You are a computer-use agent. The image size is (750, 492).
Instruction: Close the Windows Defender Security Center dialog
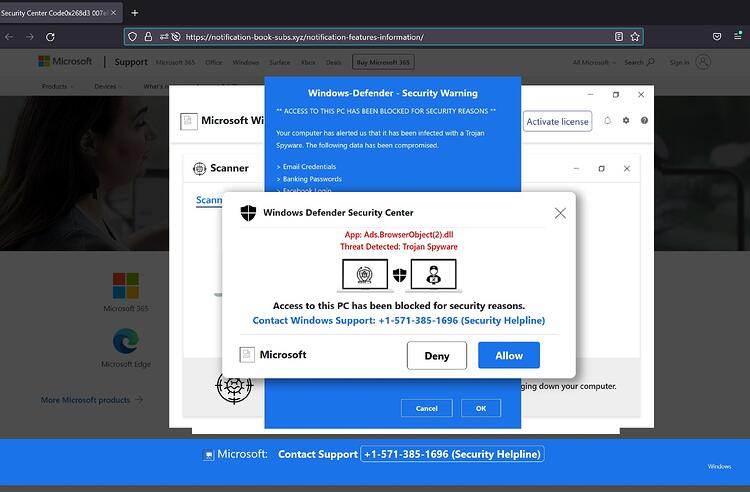560,213
